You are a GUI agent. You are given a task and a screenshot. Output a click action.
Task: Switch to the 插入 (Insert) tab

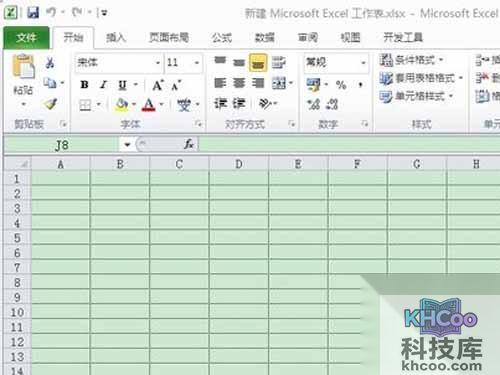[x=116, y=37]
